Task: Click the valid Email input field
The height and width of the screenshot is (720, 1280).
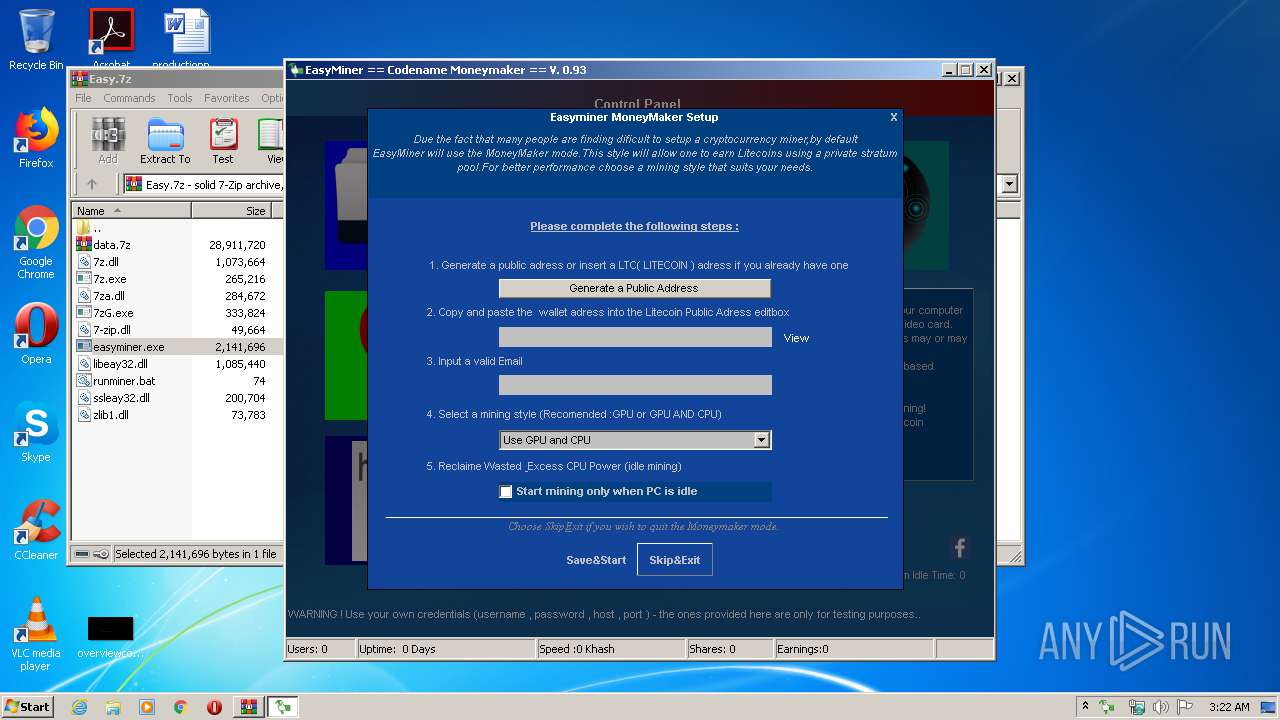Action: pyautogui.click(x=635, y=385)
